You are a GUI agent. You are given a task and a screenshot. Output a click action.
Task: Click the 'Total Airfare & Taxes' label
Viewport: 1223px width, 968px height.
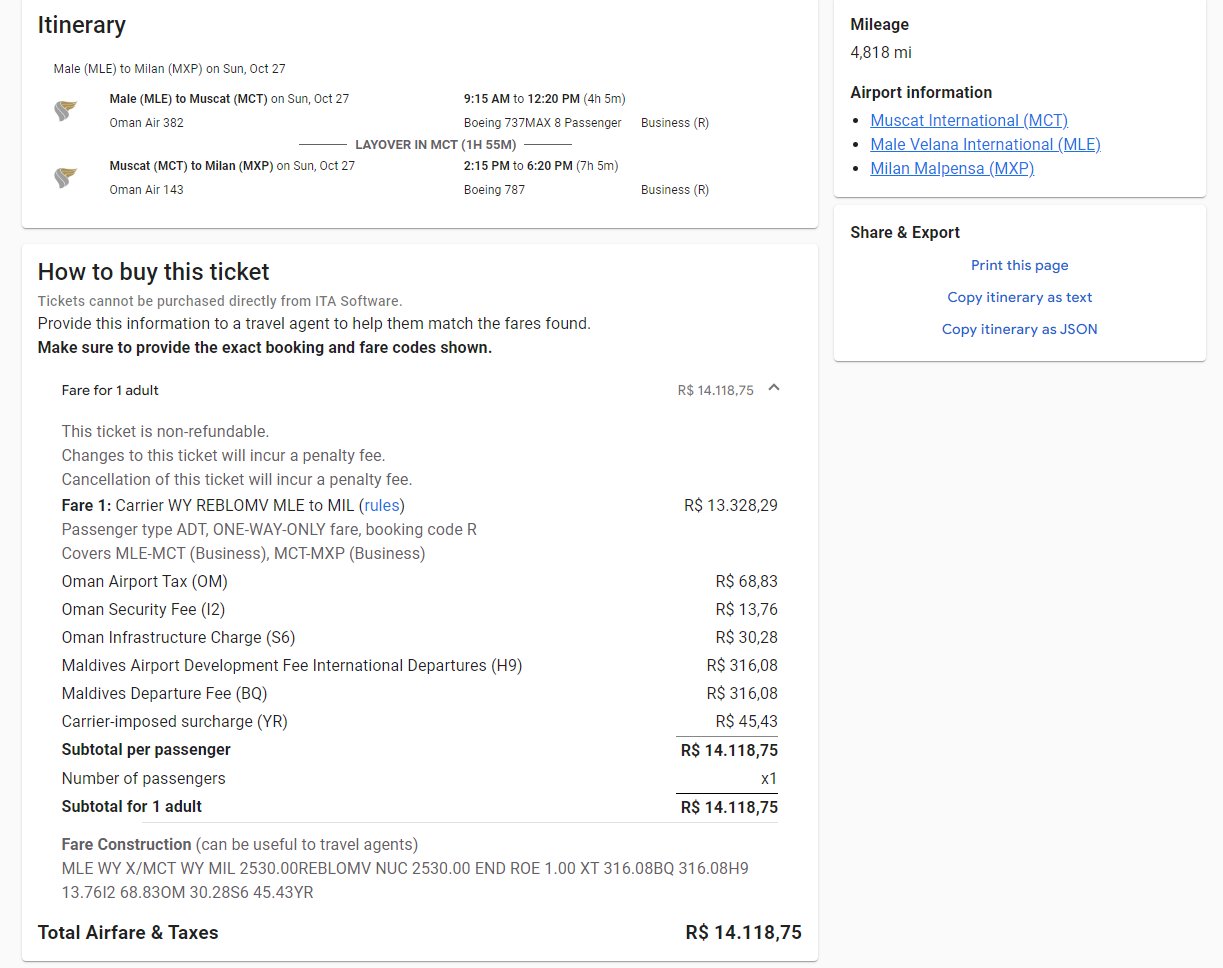128,933
